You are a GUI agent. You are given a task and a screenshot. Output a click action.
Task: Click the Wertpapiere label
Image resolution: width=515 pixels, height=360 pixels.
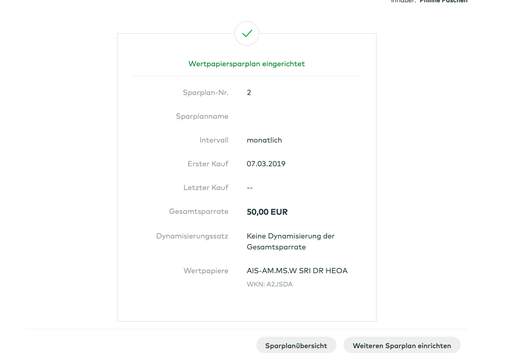click(206, 271)
